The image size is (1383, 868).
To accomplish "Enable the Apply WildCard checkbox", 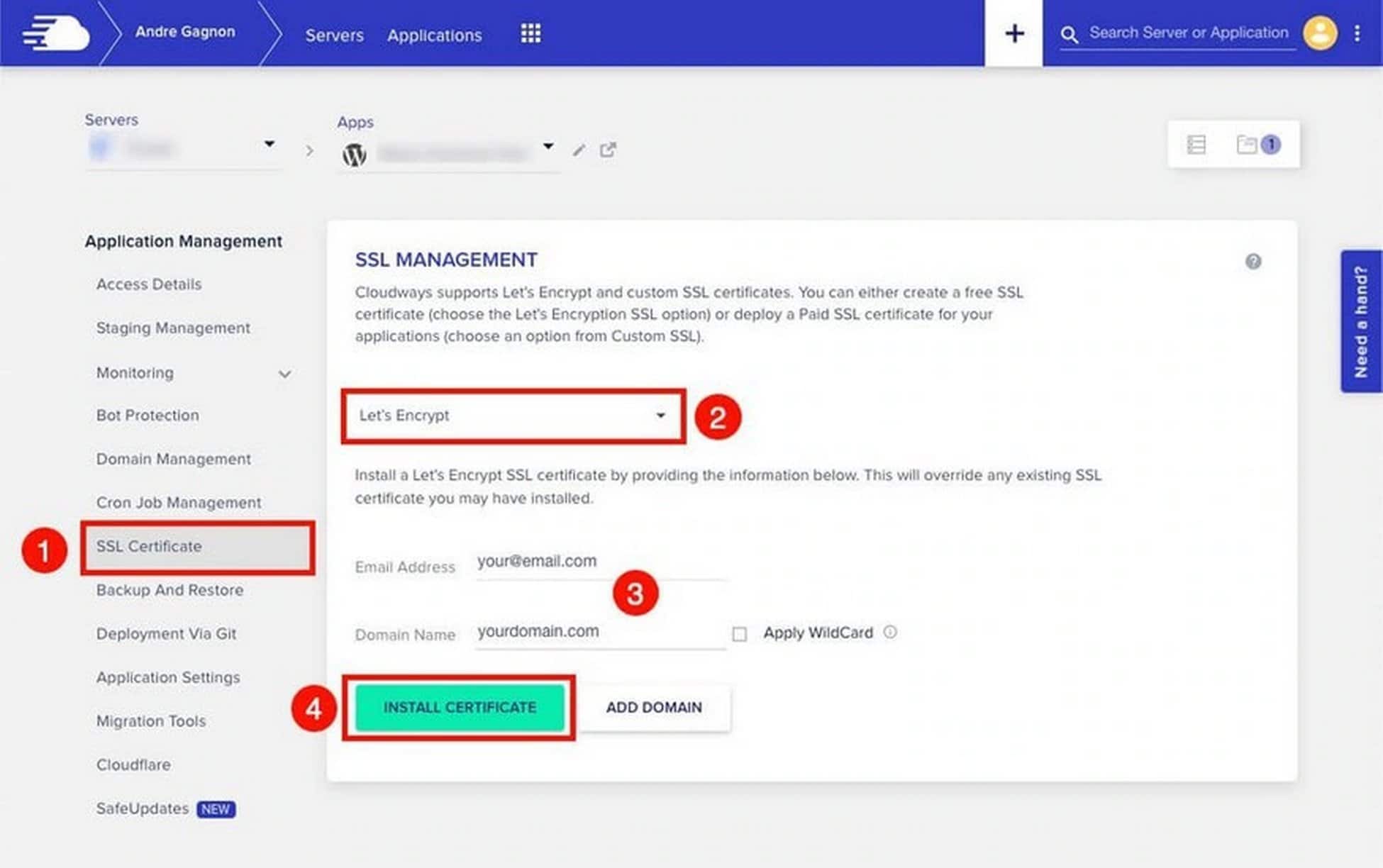I will click(740, 633).
